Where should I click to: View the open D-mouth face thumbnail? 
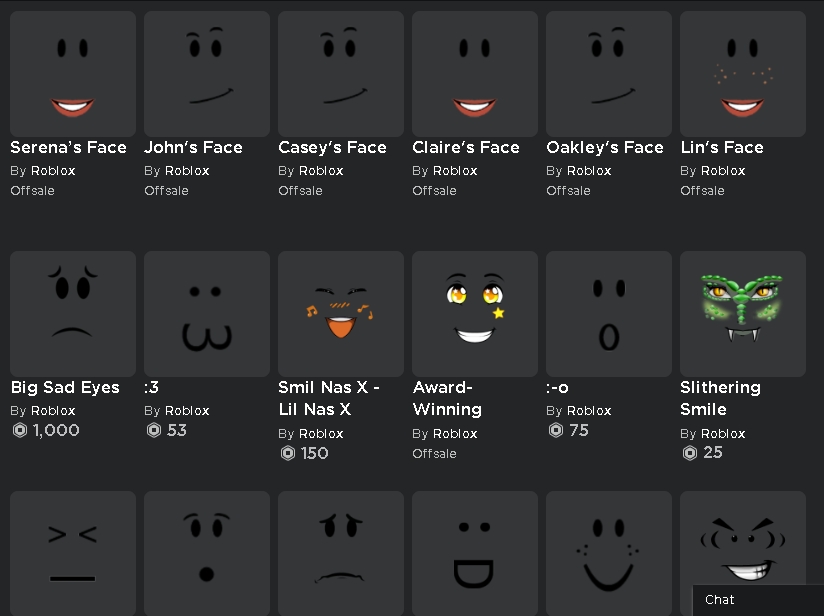click(475, 553)
